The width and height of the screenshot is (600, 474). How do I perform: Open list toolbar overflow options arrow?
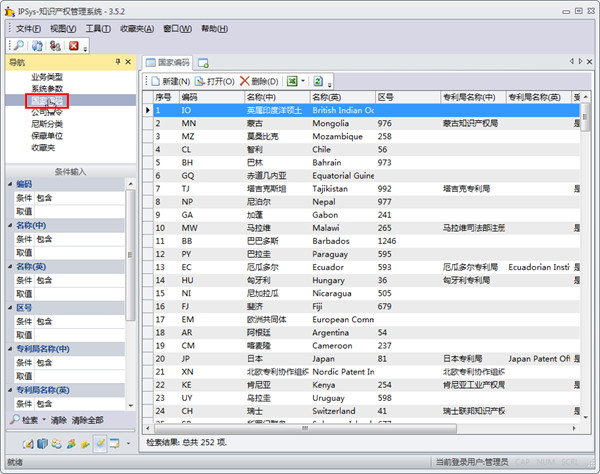(329, 84)
